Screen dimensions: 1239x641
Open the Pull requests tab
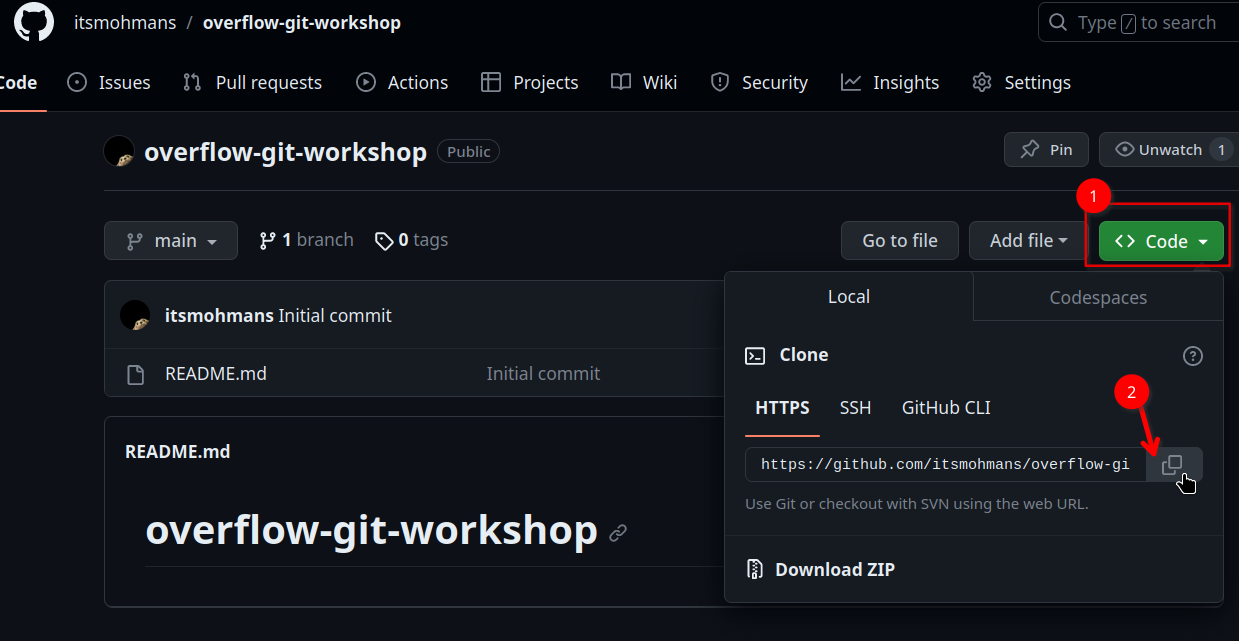(253, 83)
